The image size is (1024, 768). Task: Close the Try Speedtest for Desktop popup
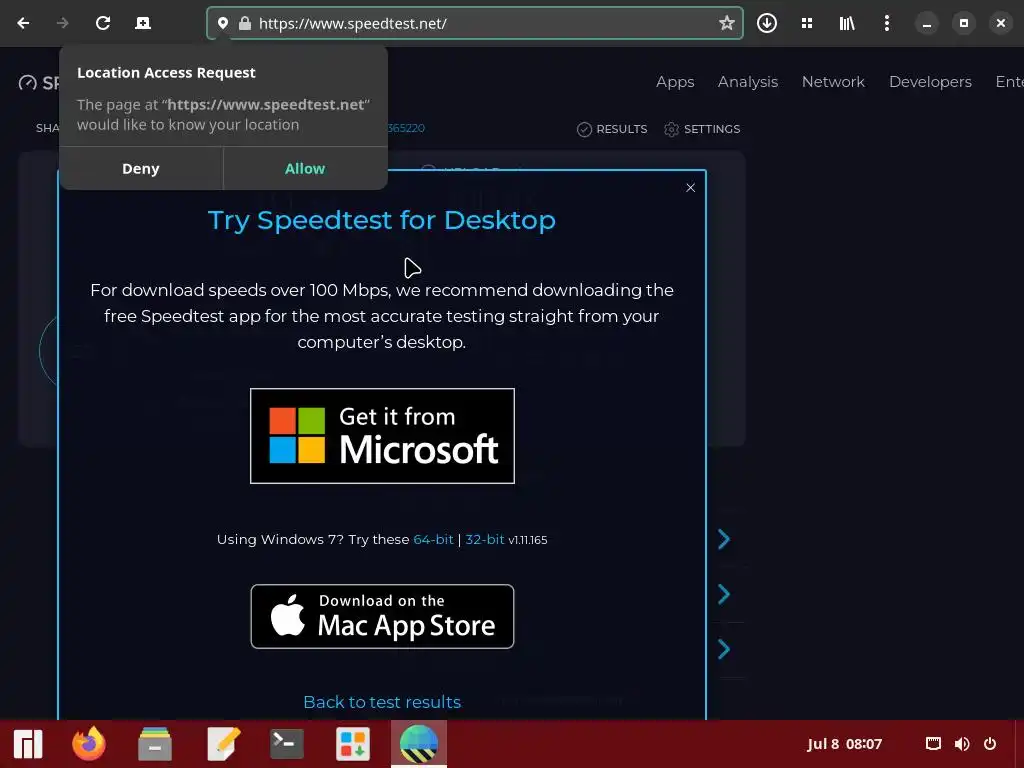point(690,188)
